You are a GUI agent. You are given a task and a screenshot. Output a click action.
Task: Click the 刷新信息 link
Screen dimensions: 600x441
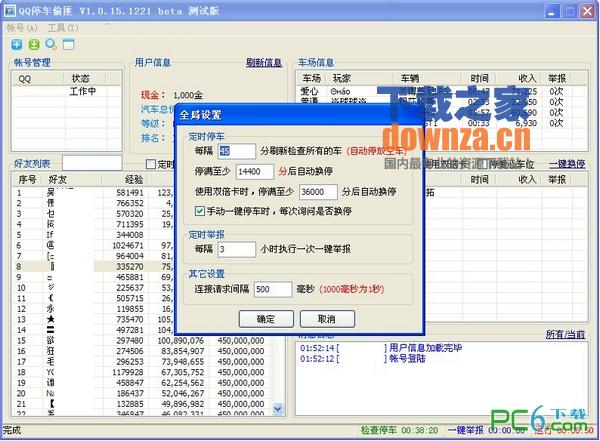(x=264, y=62)
